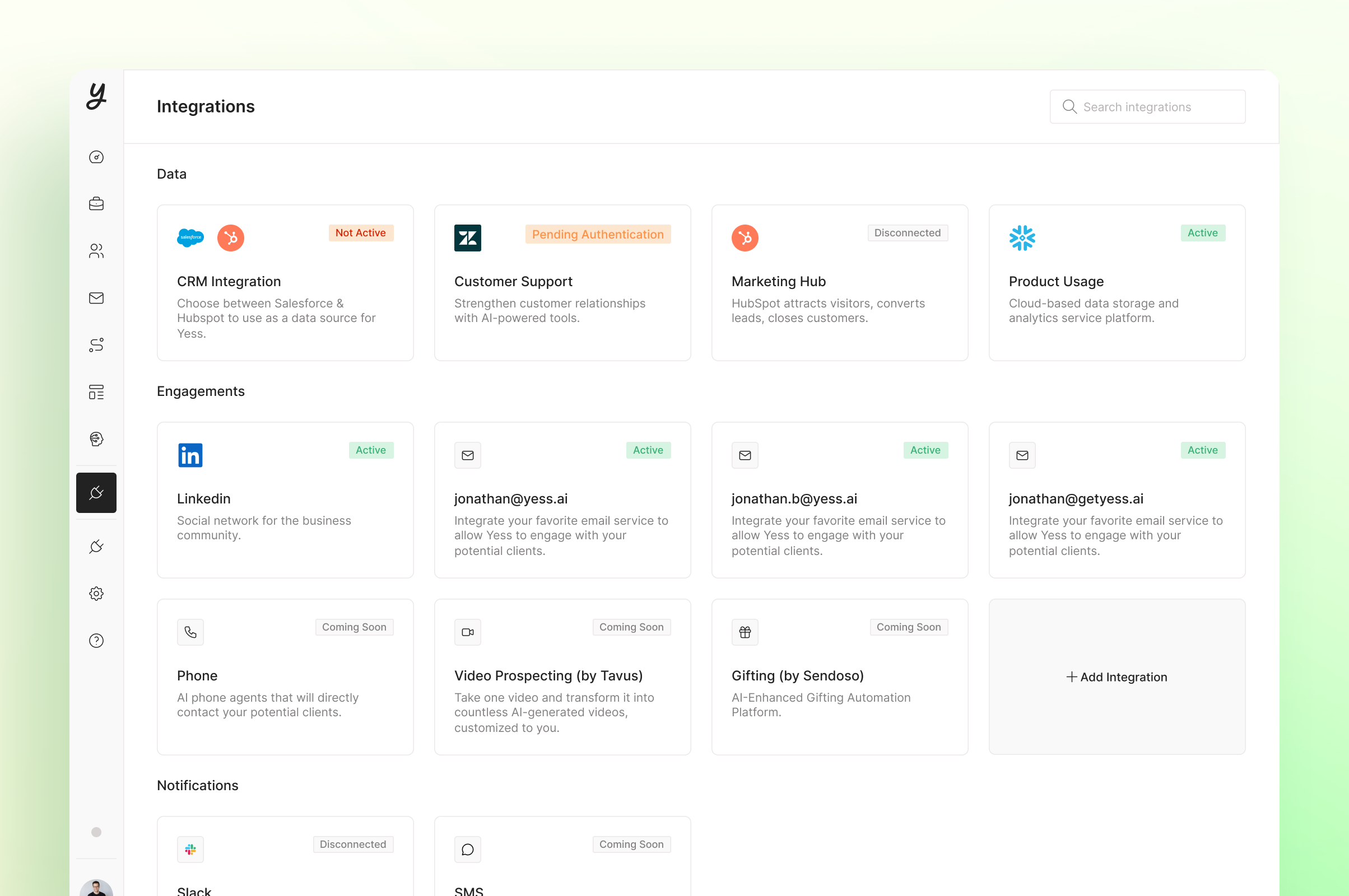This screenshot has width=1349, height=896.
Task: Click the magnifier icon in search box
Action: click(x=1069, y=107)
